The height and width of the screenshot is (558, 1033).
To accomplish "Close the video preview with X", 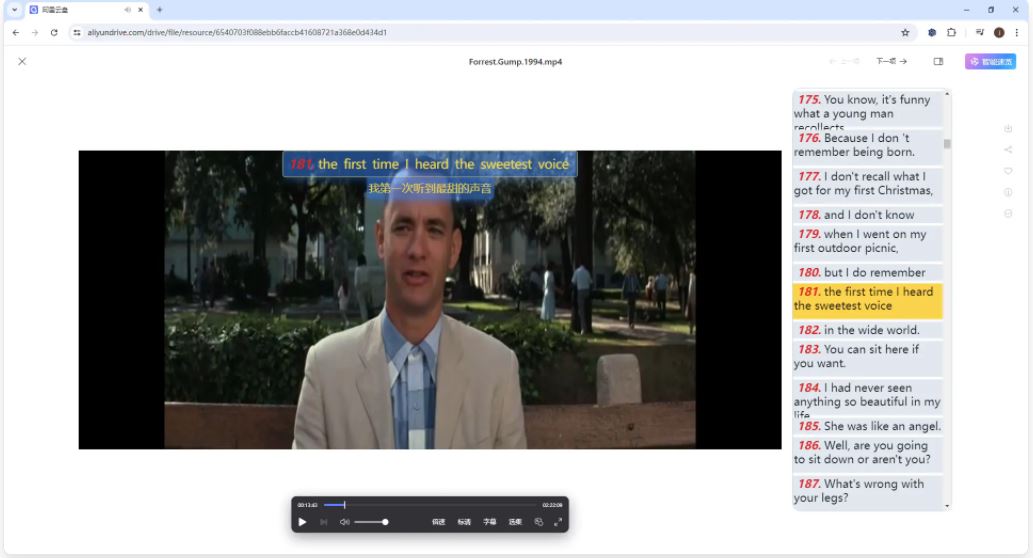I will (22, 61).
